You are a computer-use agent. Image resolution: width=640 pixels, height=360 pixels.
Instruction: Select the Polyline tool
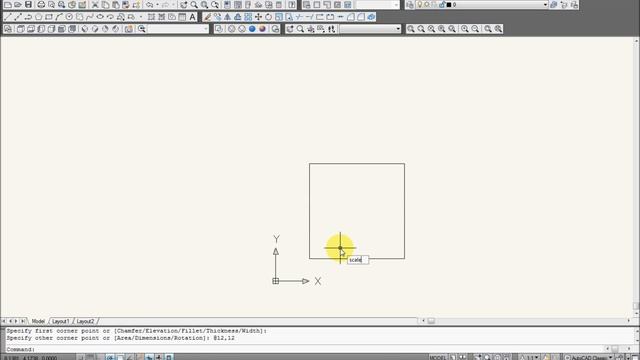tap(28, 17)
